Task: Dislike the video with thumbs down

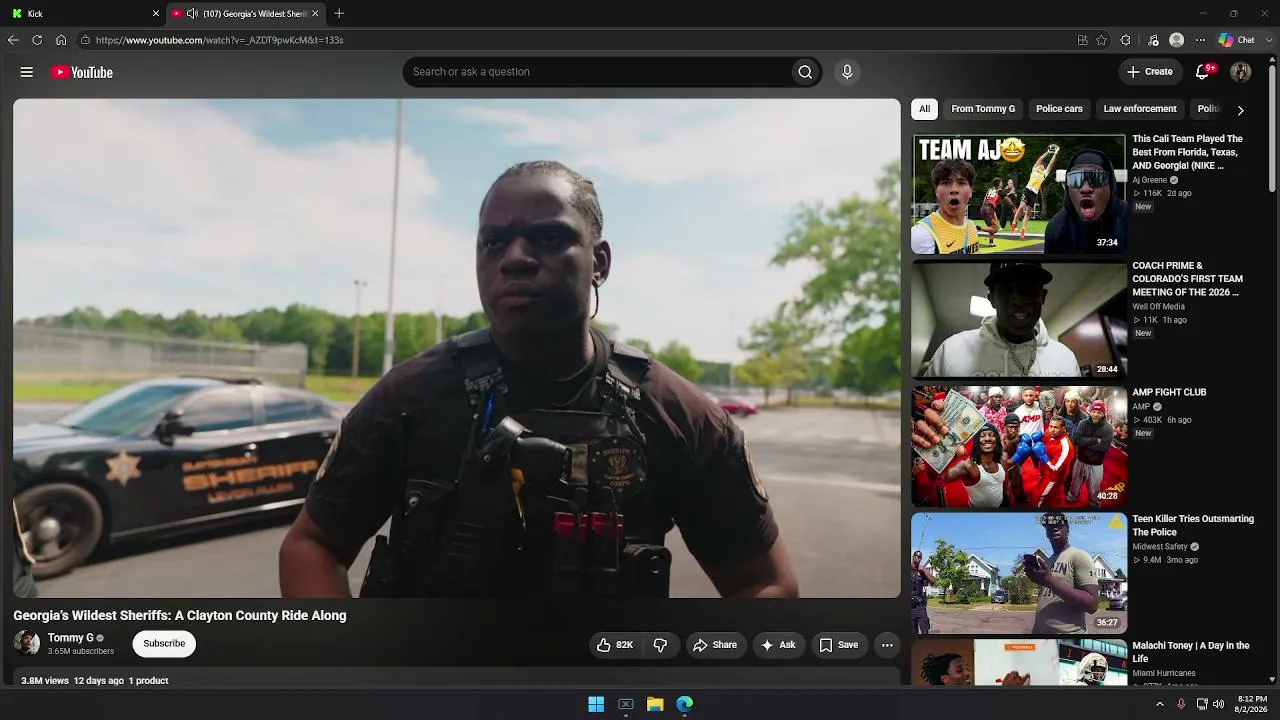Action: [x=660, y=645]
